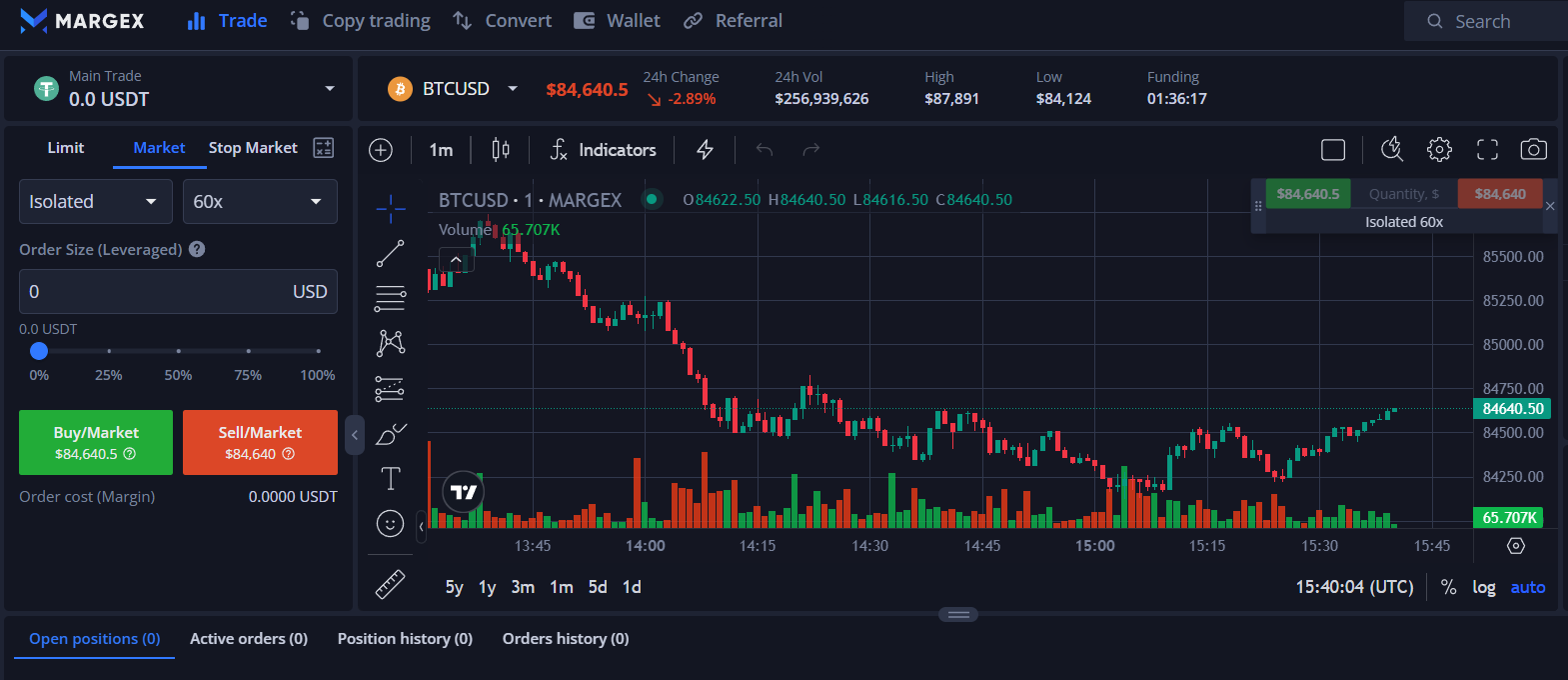This screenshot has height=680, width=1568.
Task: Open the Fibonacci retracement tool
Action: pyautogui.click(x=390, y=298)
